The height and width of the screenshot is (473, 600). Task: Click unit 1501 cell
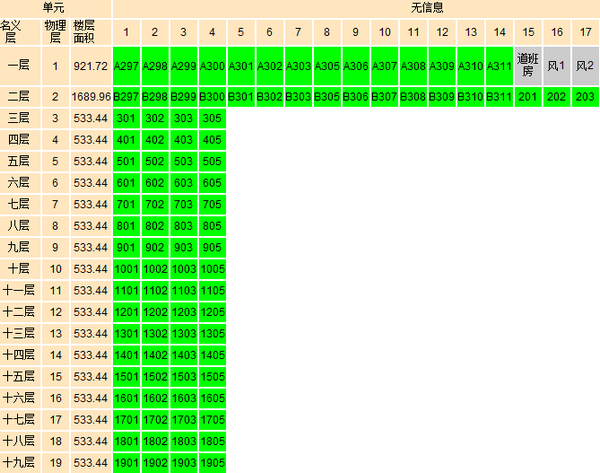[x=126, y=377]
